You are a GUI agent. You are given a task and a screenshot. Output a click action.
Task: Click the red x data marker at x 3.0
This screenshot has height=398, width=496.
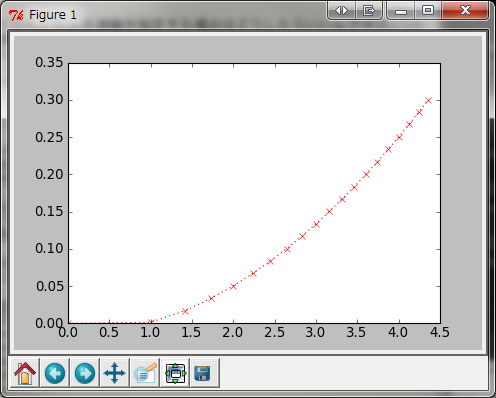point(316,224)
